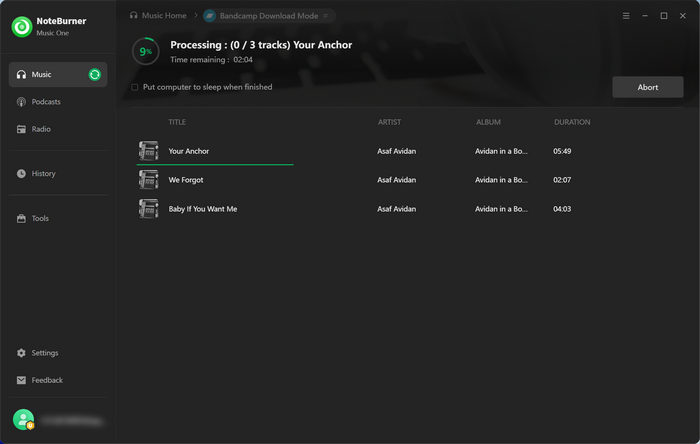This screenshot has width=700, height=444.
Task: Click the ARTIST column header
Action: [x=389, y=122]
